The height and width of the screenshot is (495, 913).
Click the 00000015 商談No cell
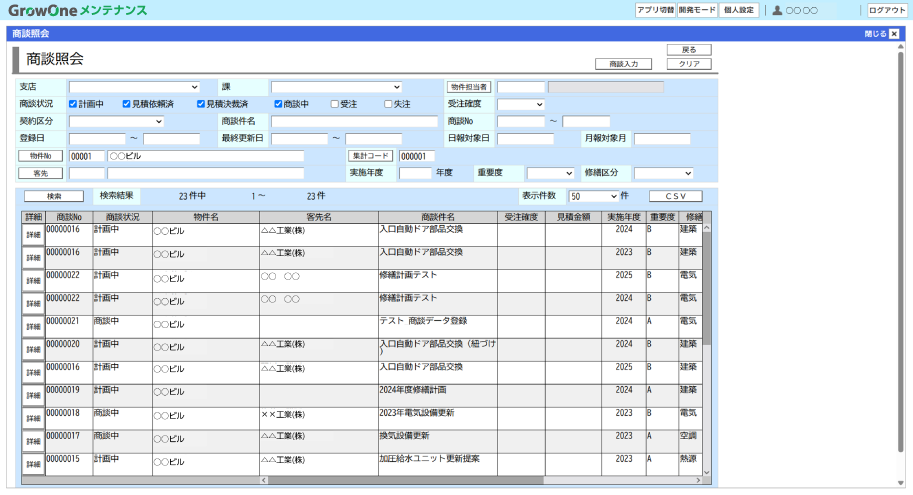[69, 464]
